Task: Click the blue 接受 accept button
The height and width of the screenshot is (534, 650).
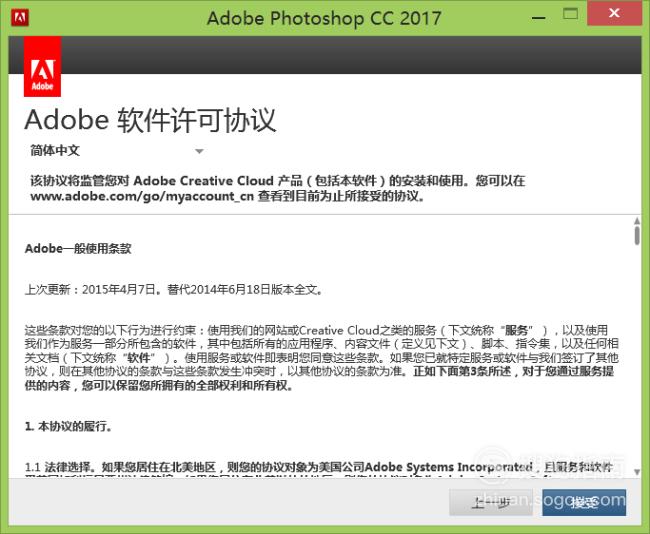Action: click(584, 502)
